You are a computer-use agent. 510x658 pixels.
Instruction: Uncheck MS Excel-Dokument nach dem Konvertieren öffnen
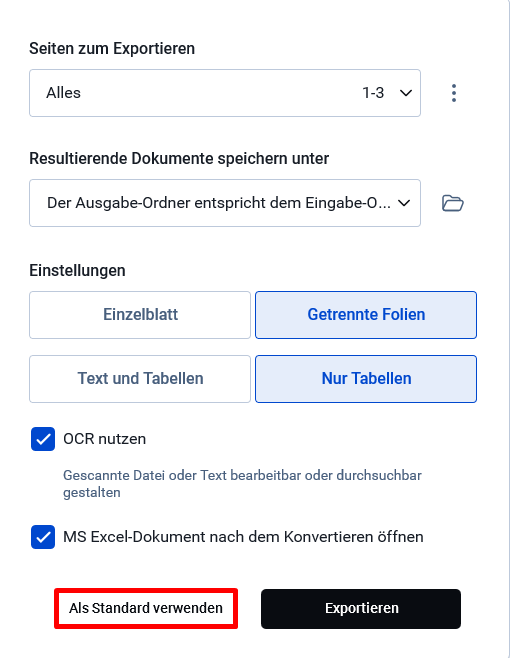[x=43, y=537]
